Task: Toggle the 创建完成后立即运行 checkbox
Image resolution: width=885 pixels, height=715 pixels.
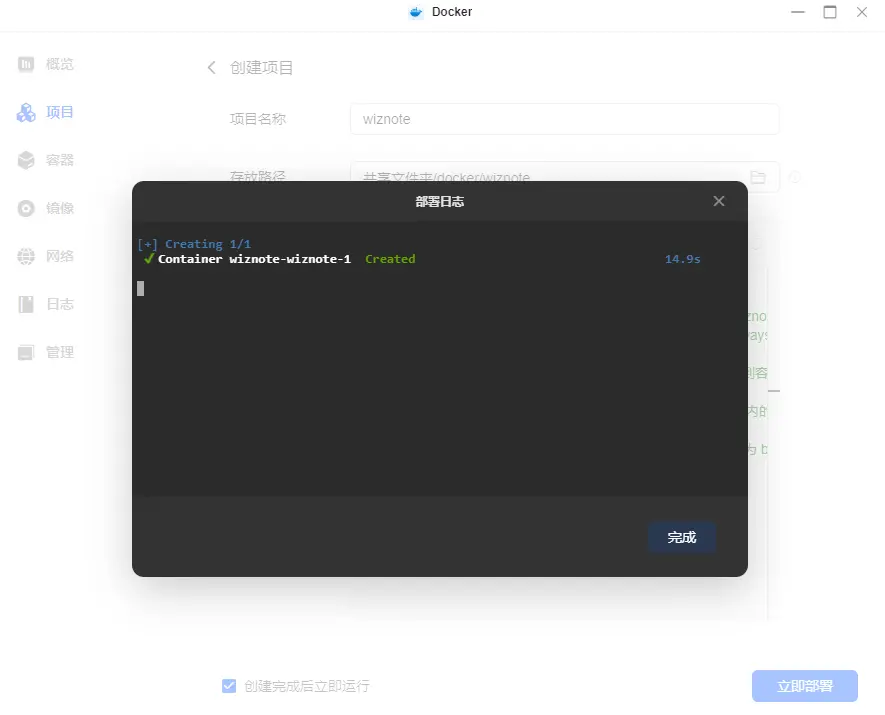Action: click(x=229, y=686)
